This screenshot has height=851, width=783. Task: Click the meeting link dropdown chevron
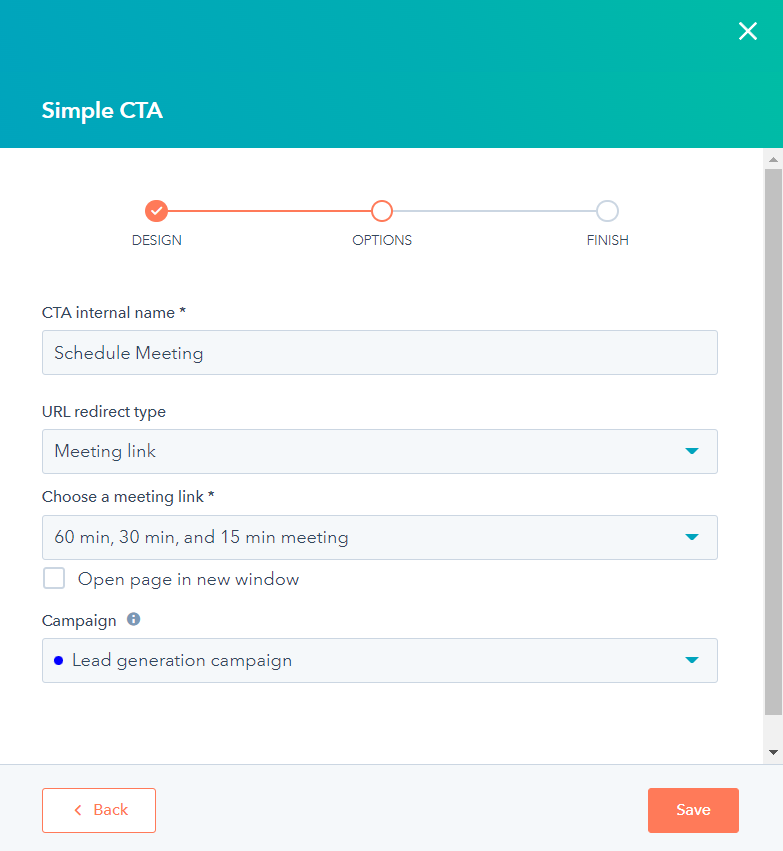[x=691, y=537]
